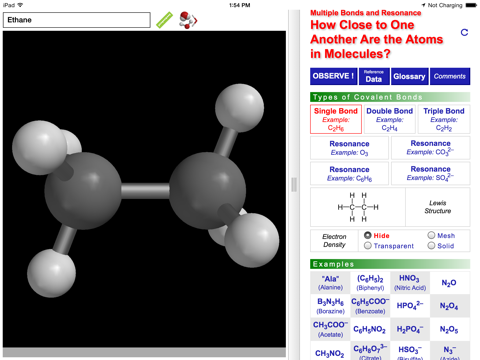This screenshot has width=480, height=360.
Task: Tap the ethane Lewis structure diagram
Action: point(358,207)
